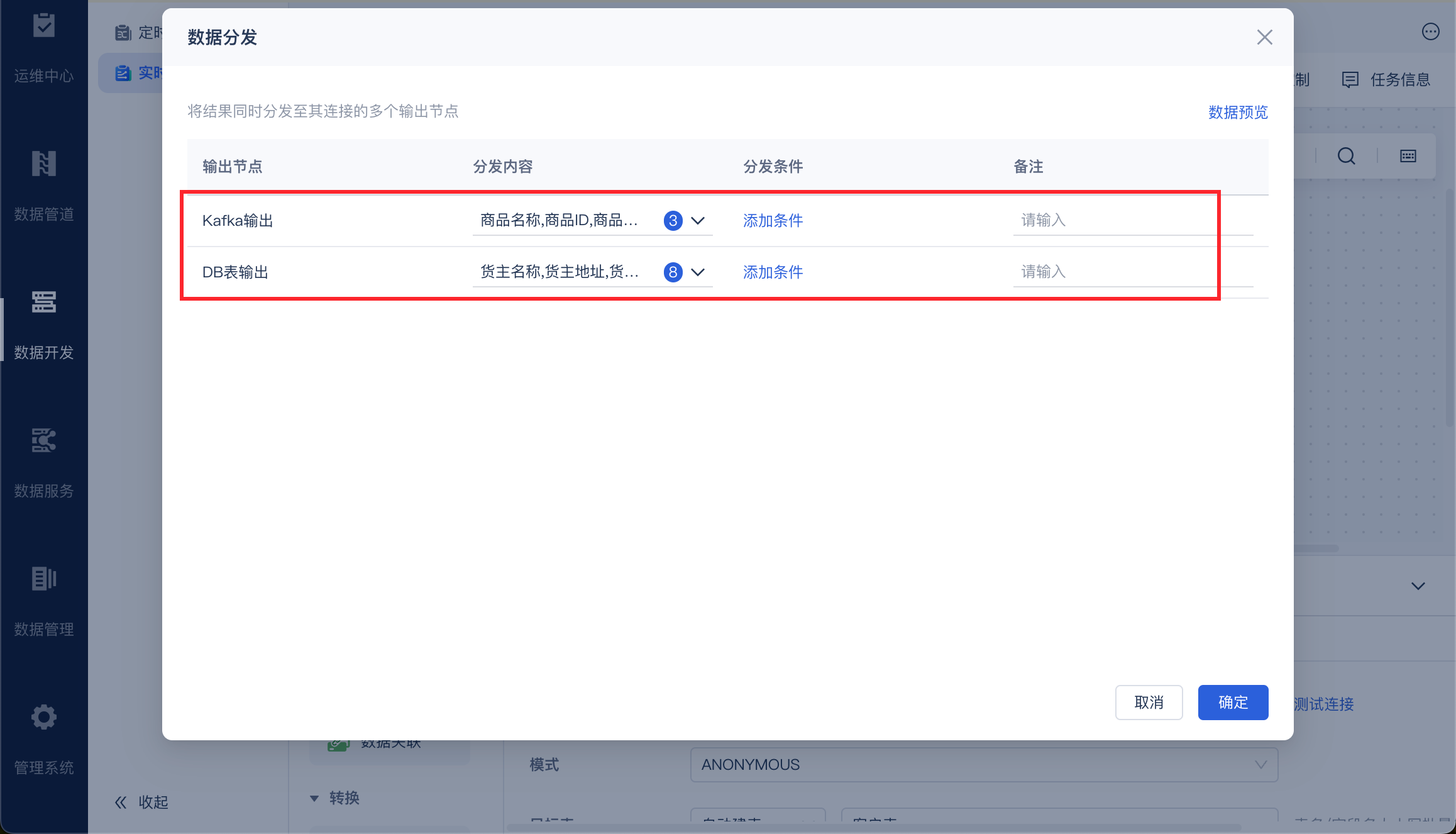Open the 管理系统 gear icon
1456x834 pixels.
pyautogui.click(x=43, y=718)
